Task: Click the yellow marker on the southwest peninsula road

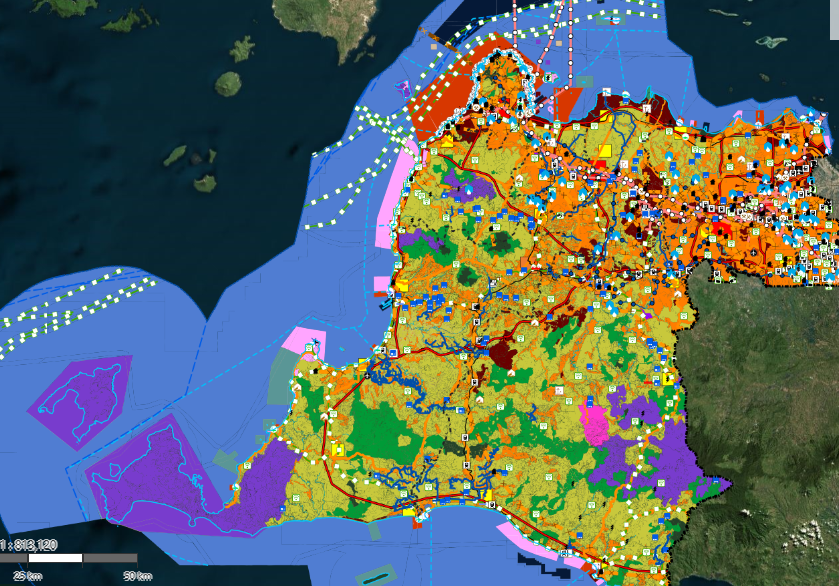Action: [338, 449]
